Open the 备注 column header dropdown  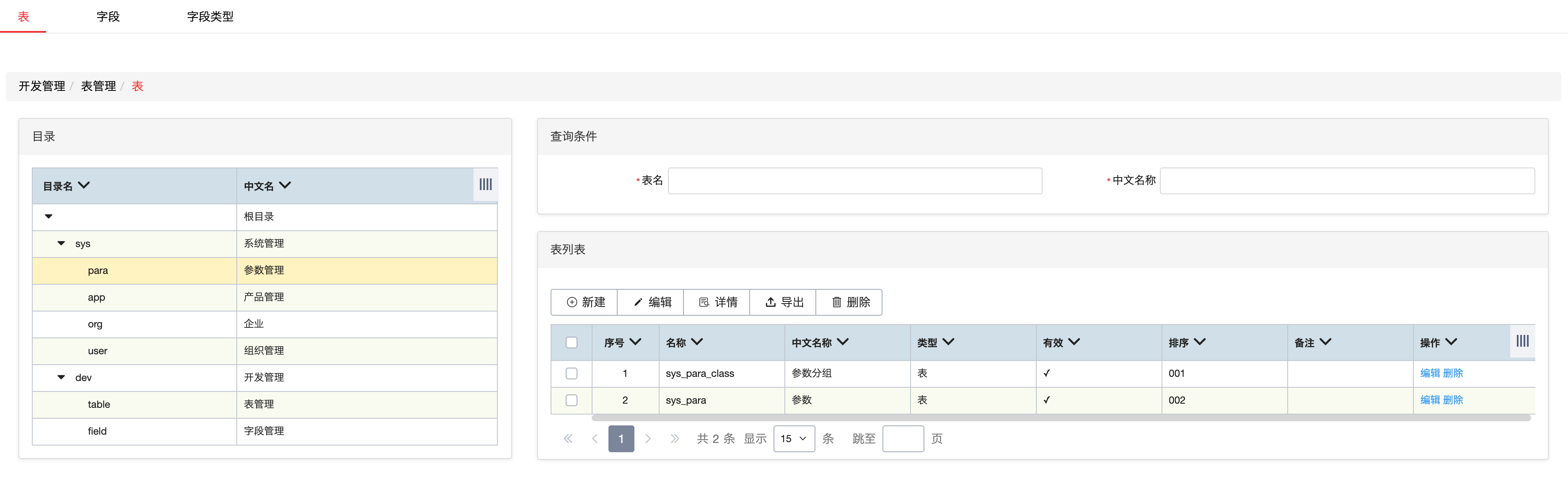(x=1325, y=342)
